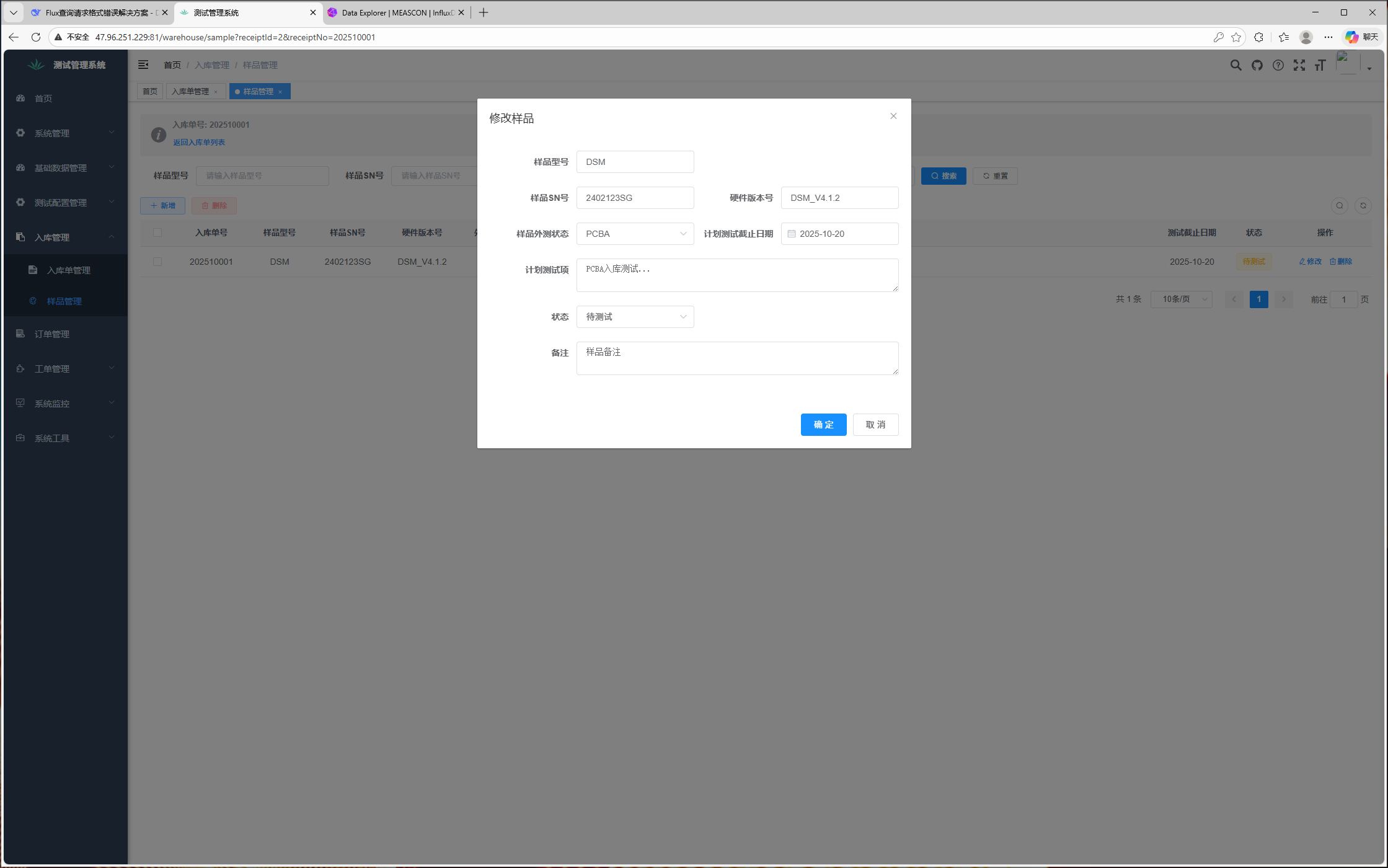Close the 修改样品 dialog with X icon
Viewport: 1388px width, 868px height.
coord(893,116)
